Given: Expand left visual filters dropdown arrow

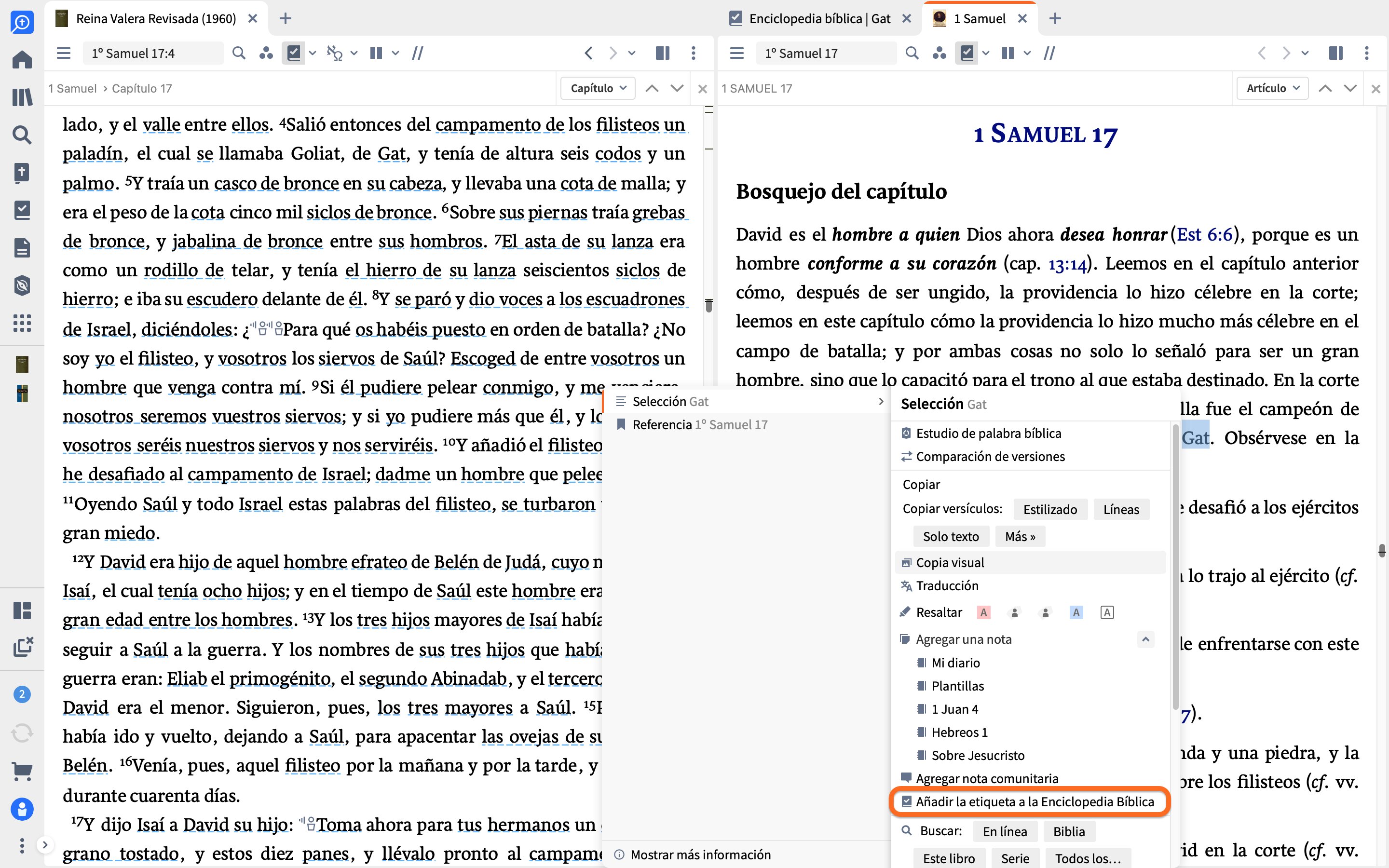Looking at the screenshot, I should point(312,54).
